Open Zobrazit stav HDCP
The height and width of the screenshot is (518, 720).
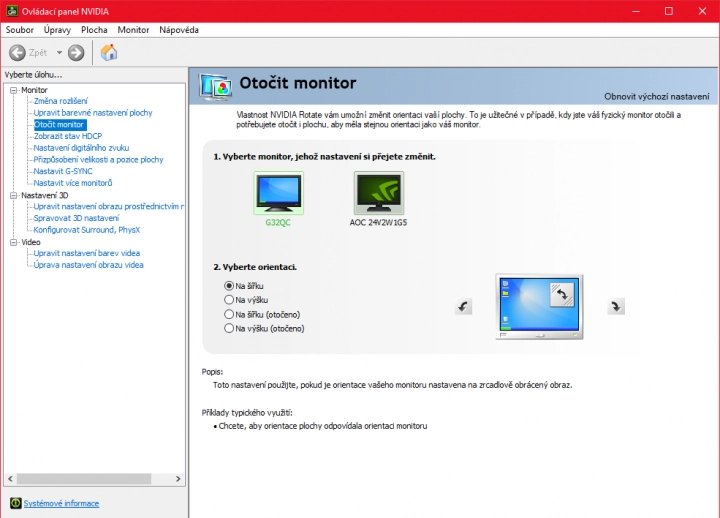point(68,136)
